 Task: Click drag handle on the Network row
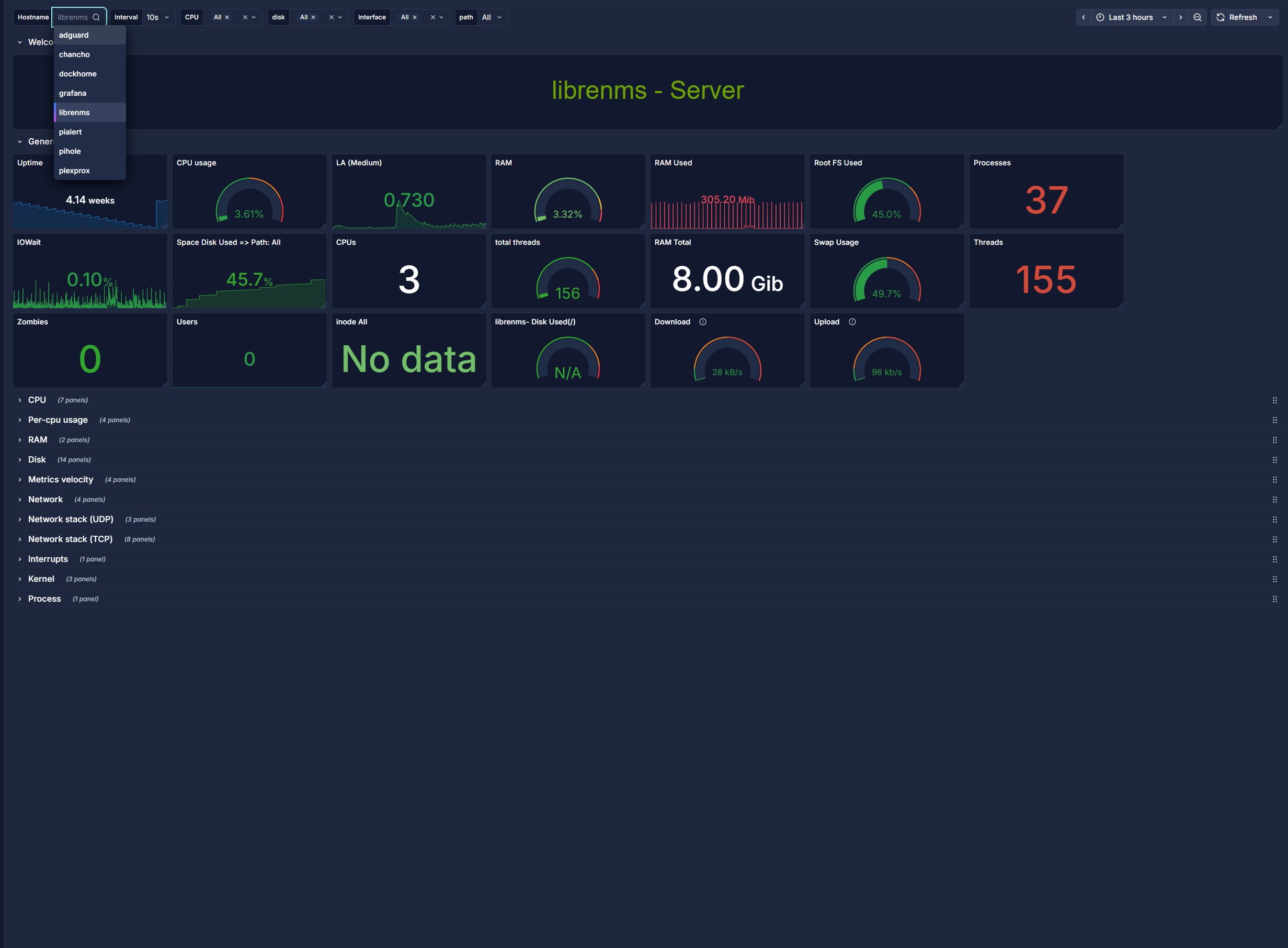click(1274, 500)
